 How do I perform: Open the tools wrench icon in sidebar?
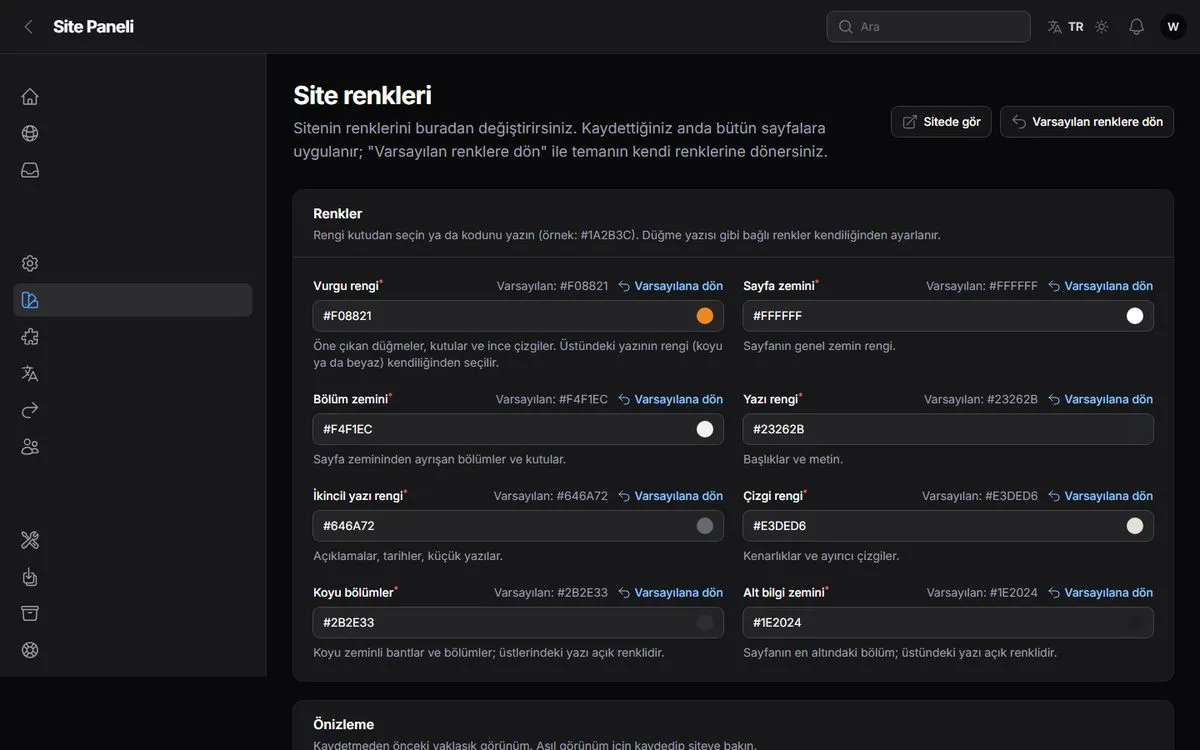(x=30, y=540)
